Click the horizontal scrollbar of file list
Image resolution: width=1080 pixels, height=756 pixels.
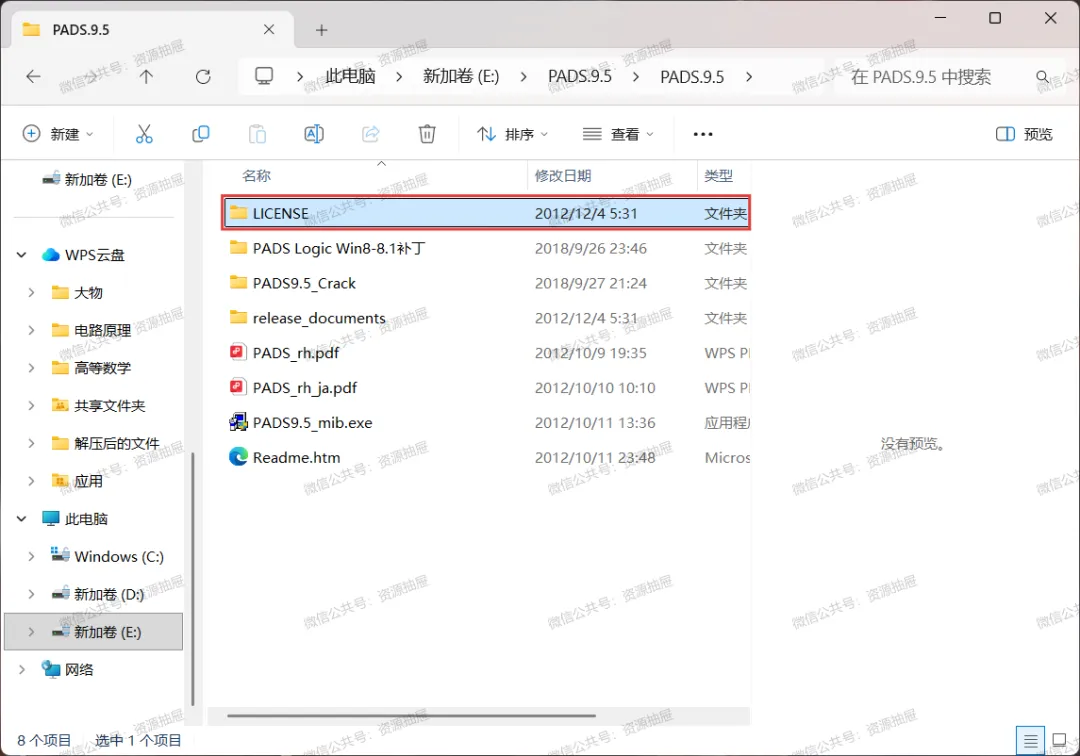click(411, 715)
